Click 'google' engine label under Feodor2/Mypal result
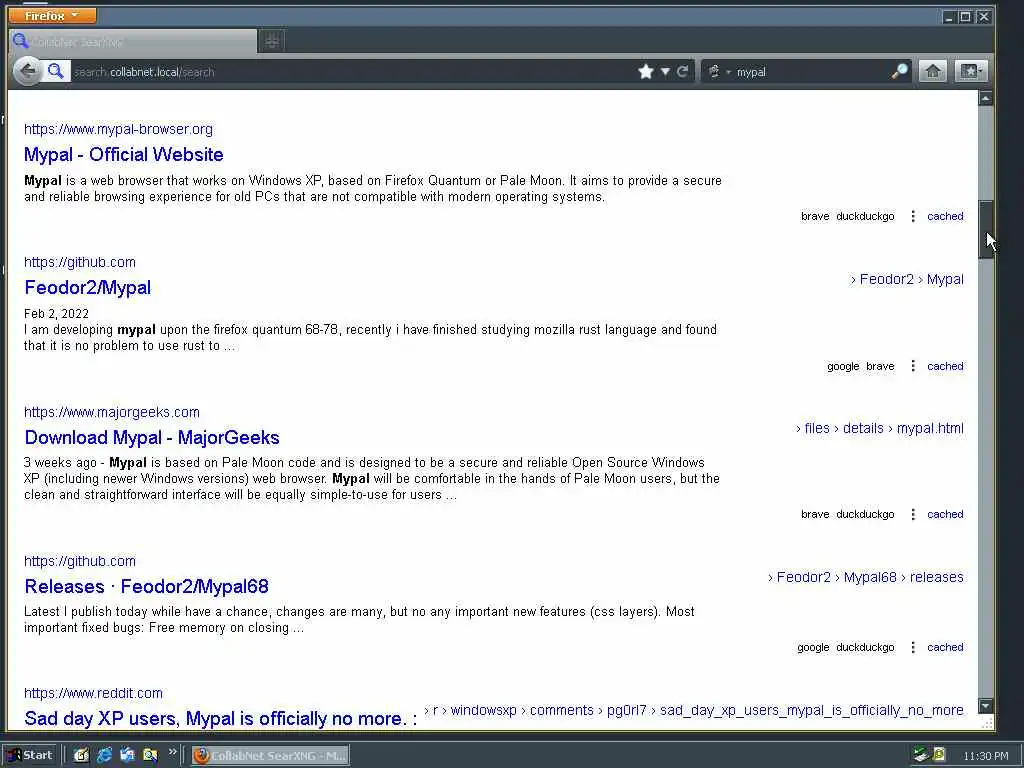The image size is (1024, 768). pos(843,366)
